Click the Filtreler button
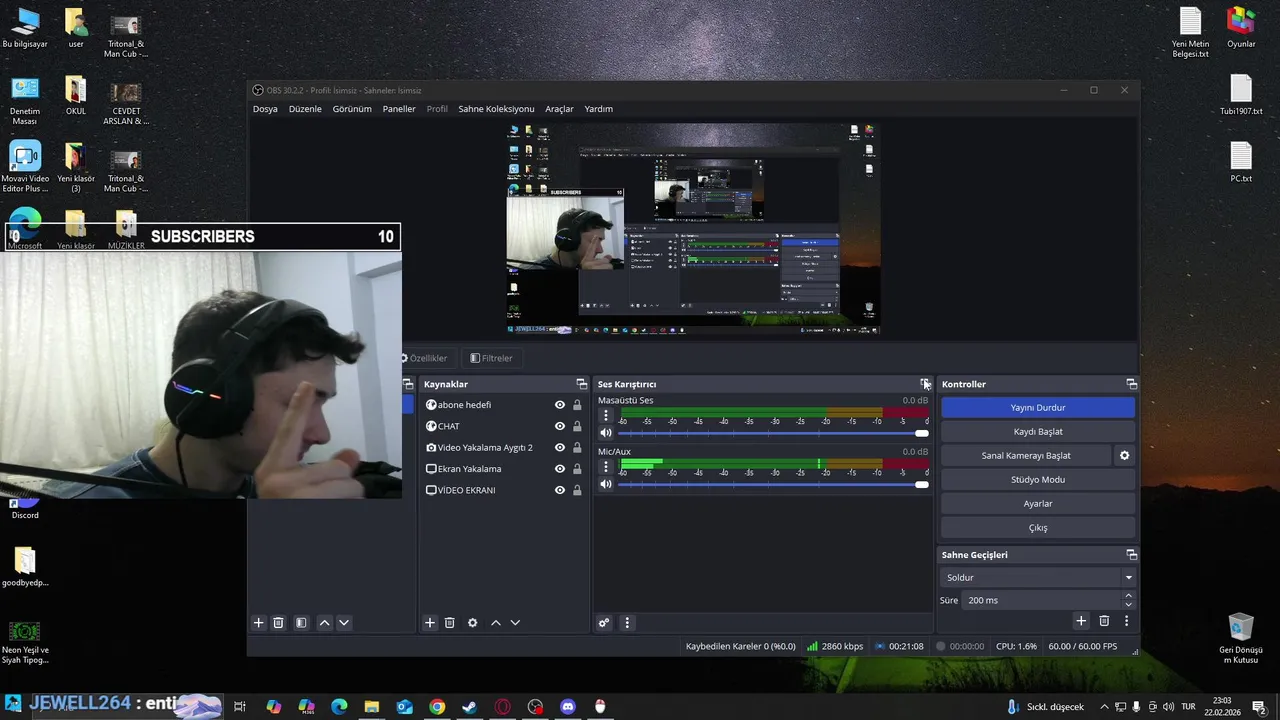Viewport: 1280px width, 720px height. click(x=491, y=358)
